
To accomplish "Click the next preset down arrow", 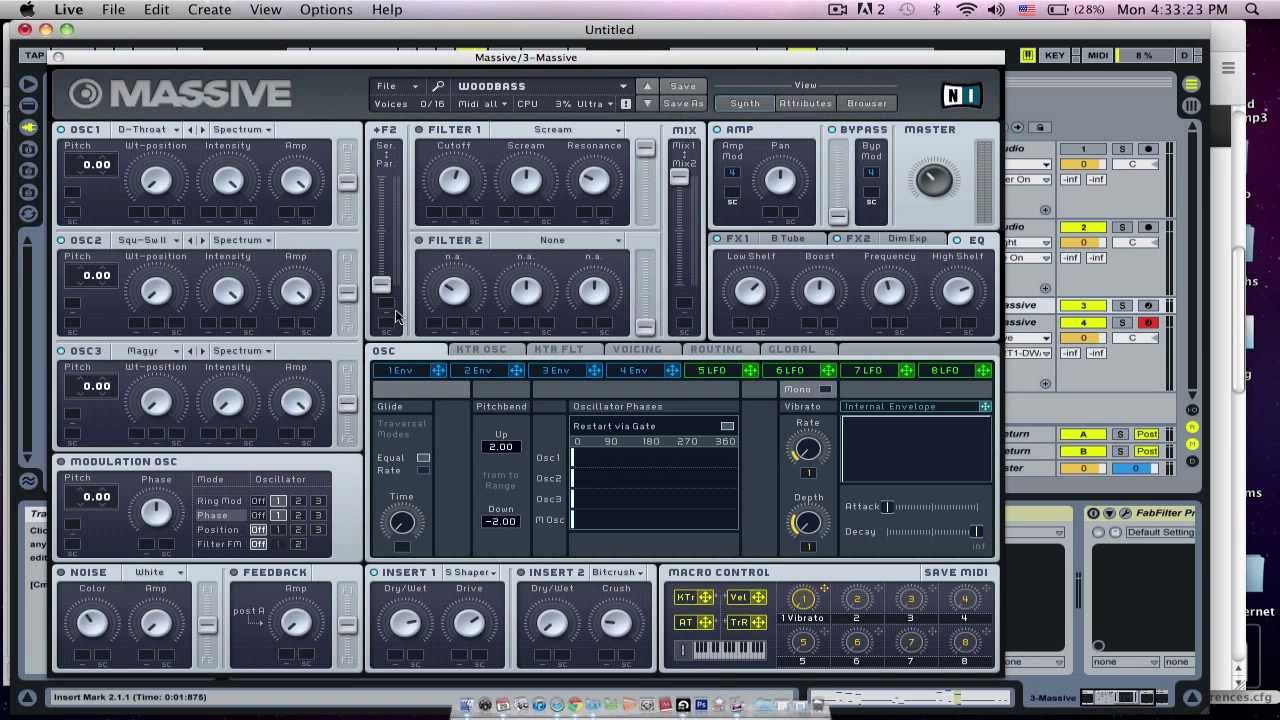I will [647, 104].
